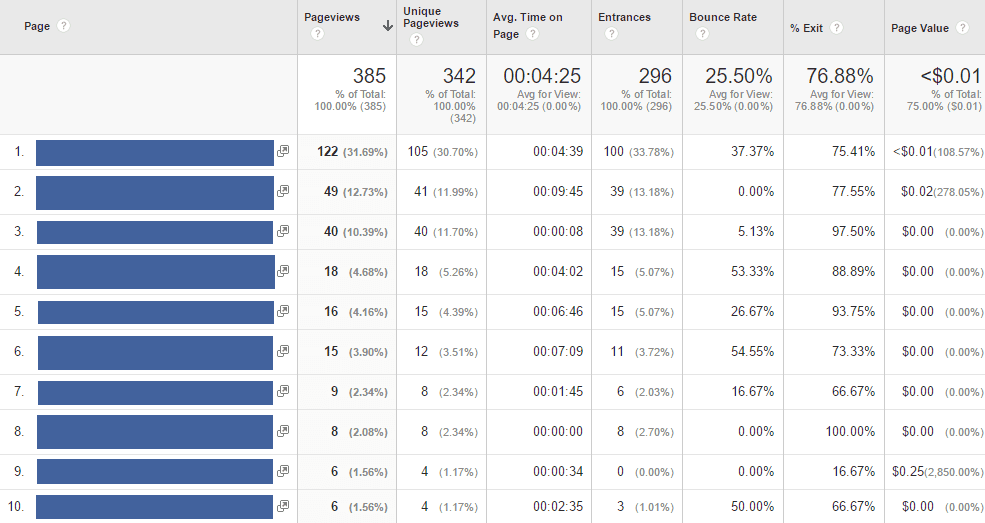The image size is (985, 523).
Task: Click the help icon under Bounce Rate
Action: (702, 34)
